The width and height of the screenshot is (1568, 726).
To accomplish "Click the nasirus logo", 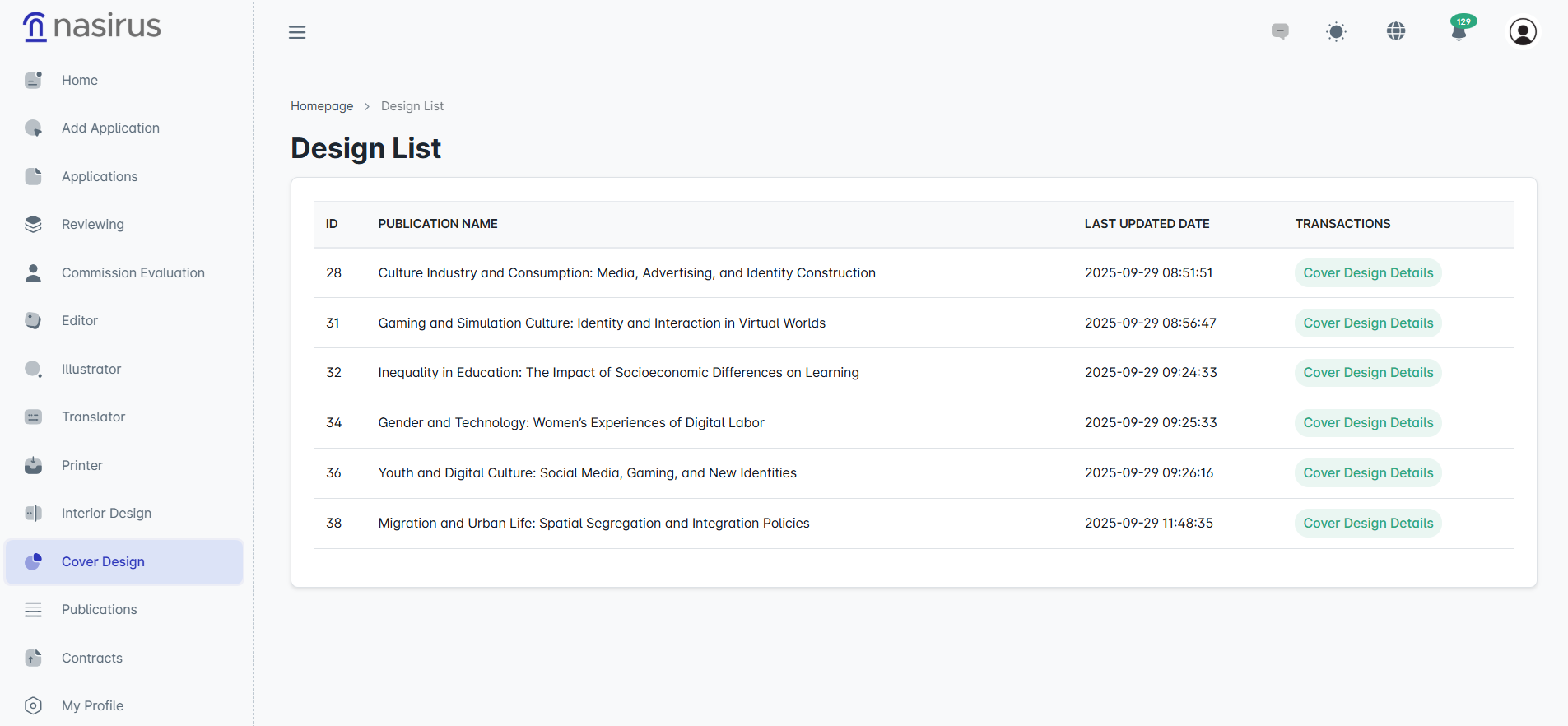I will click(92, 26).
